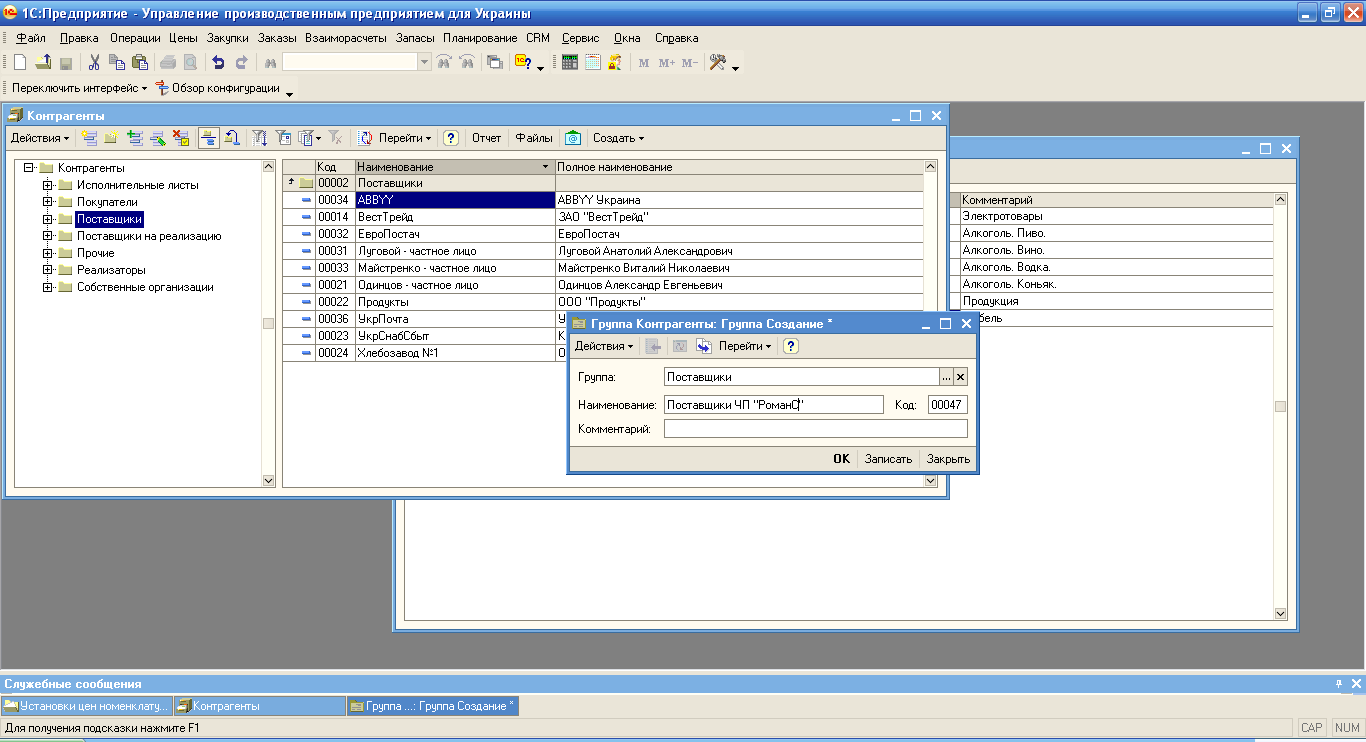The height and width of the screenshot is (742, 1366).
Task: Click the Windows list icon in the toolbar
Action: click(494, 62)
